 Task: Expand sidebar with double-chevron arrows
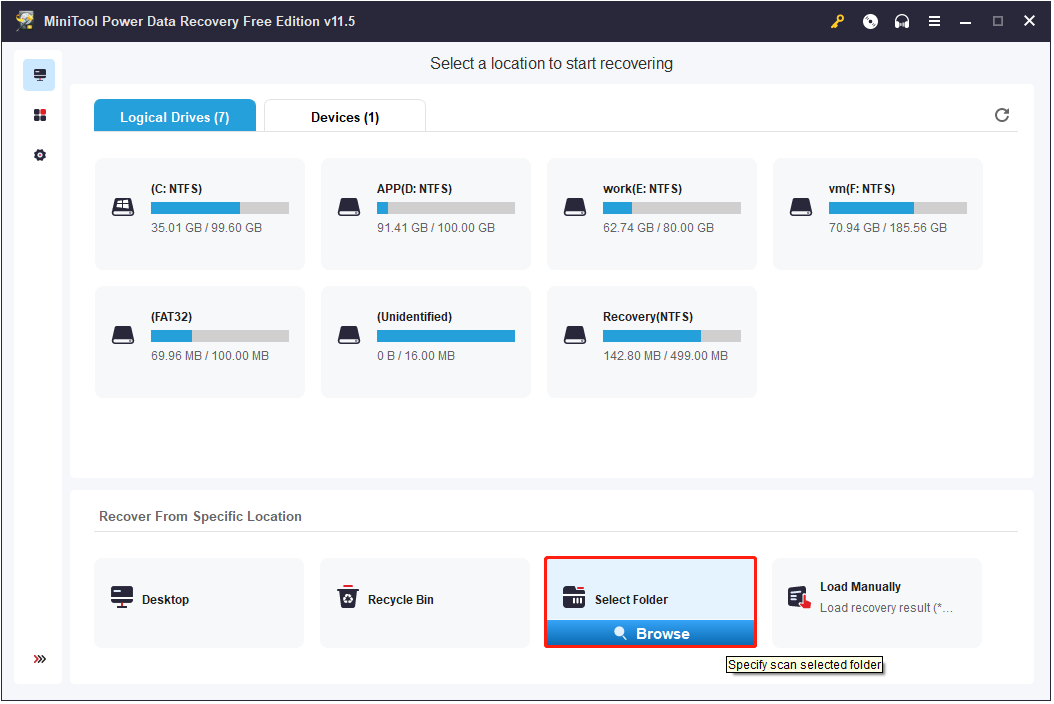pos(40,659)
